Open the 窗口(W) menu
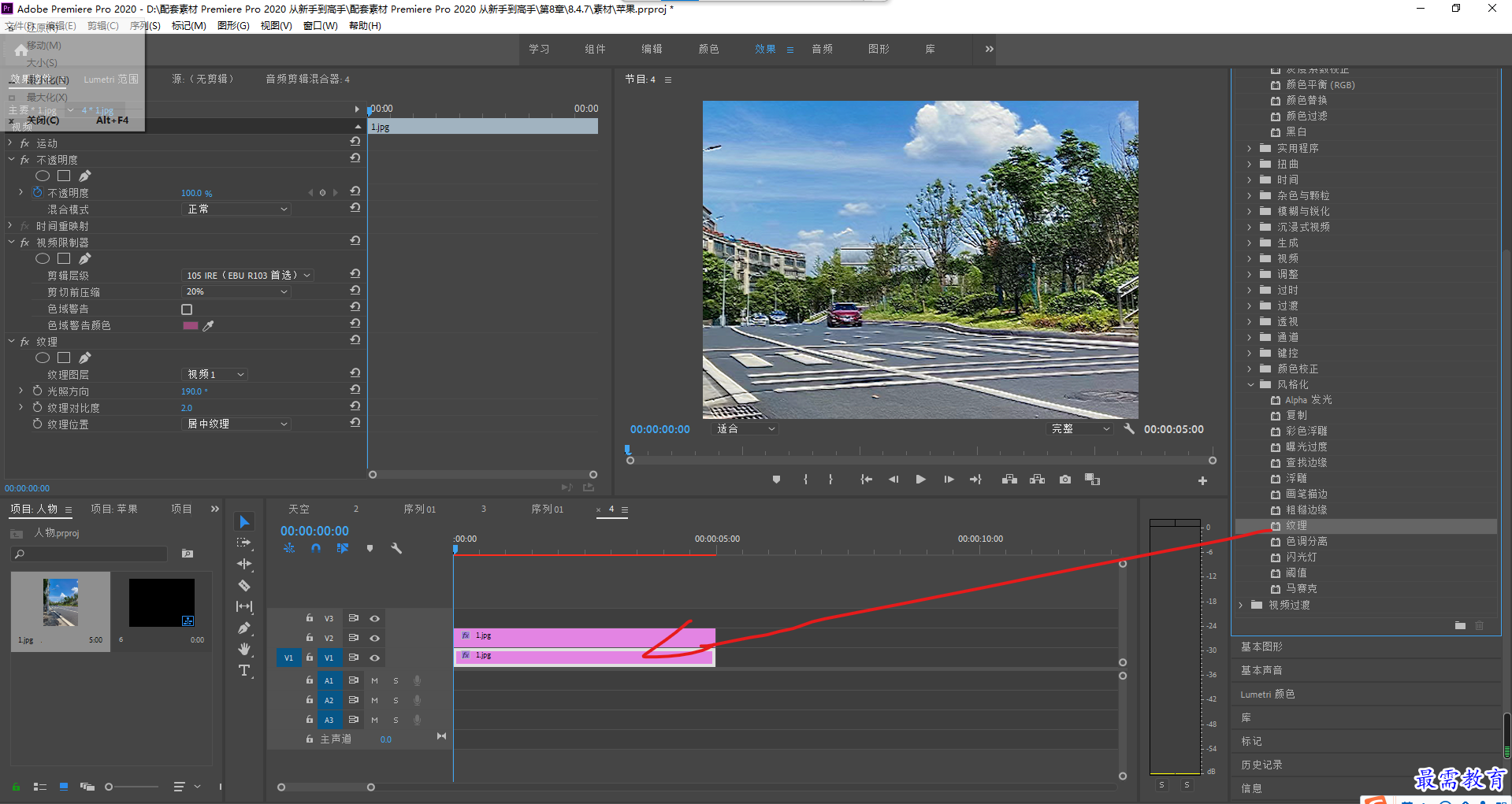The height and width of the screenshot is (804, 1512). (x=321, y=26)
